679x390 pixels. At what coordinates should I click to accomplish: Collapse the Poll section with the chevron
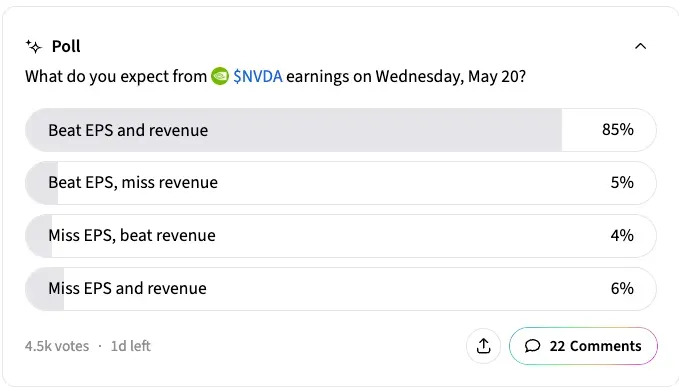[640, 46]
